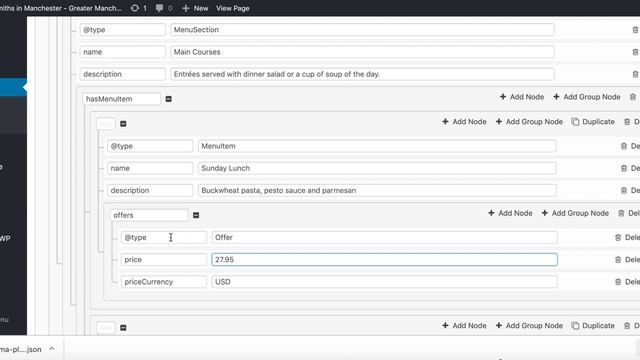
Task: Open the downloaded json file chevron
Action: pyautogui.click(x=52, y=349)
